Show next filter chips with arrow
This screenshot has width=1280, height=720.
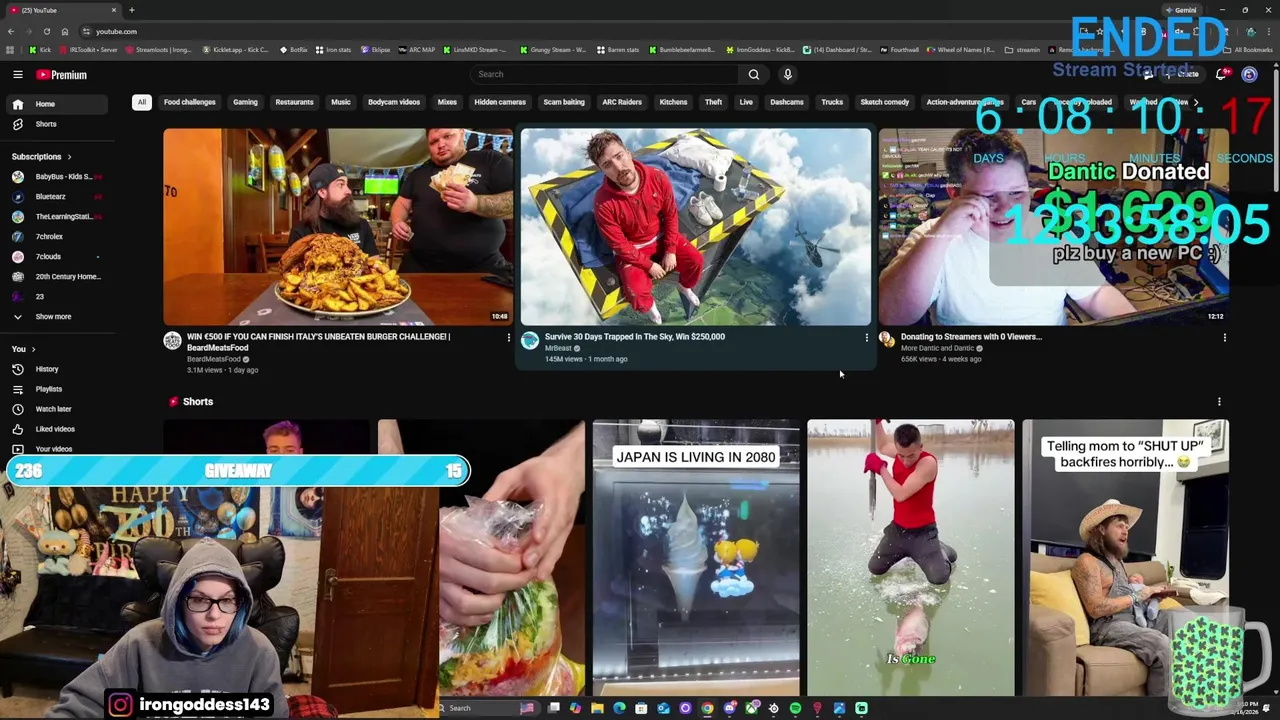point(1195,102)
